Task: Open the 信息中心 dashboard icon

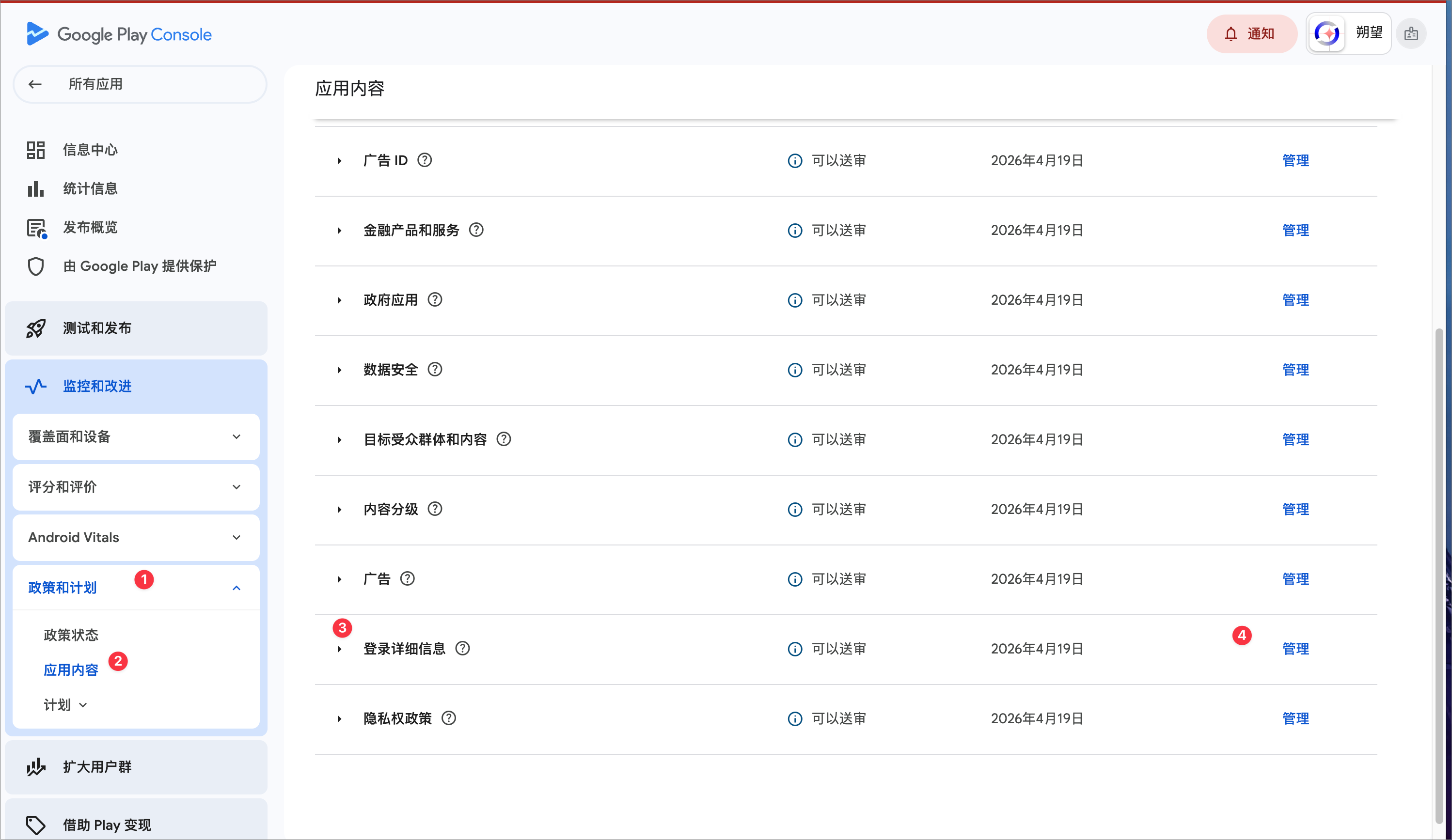Action: pos(36,150)
